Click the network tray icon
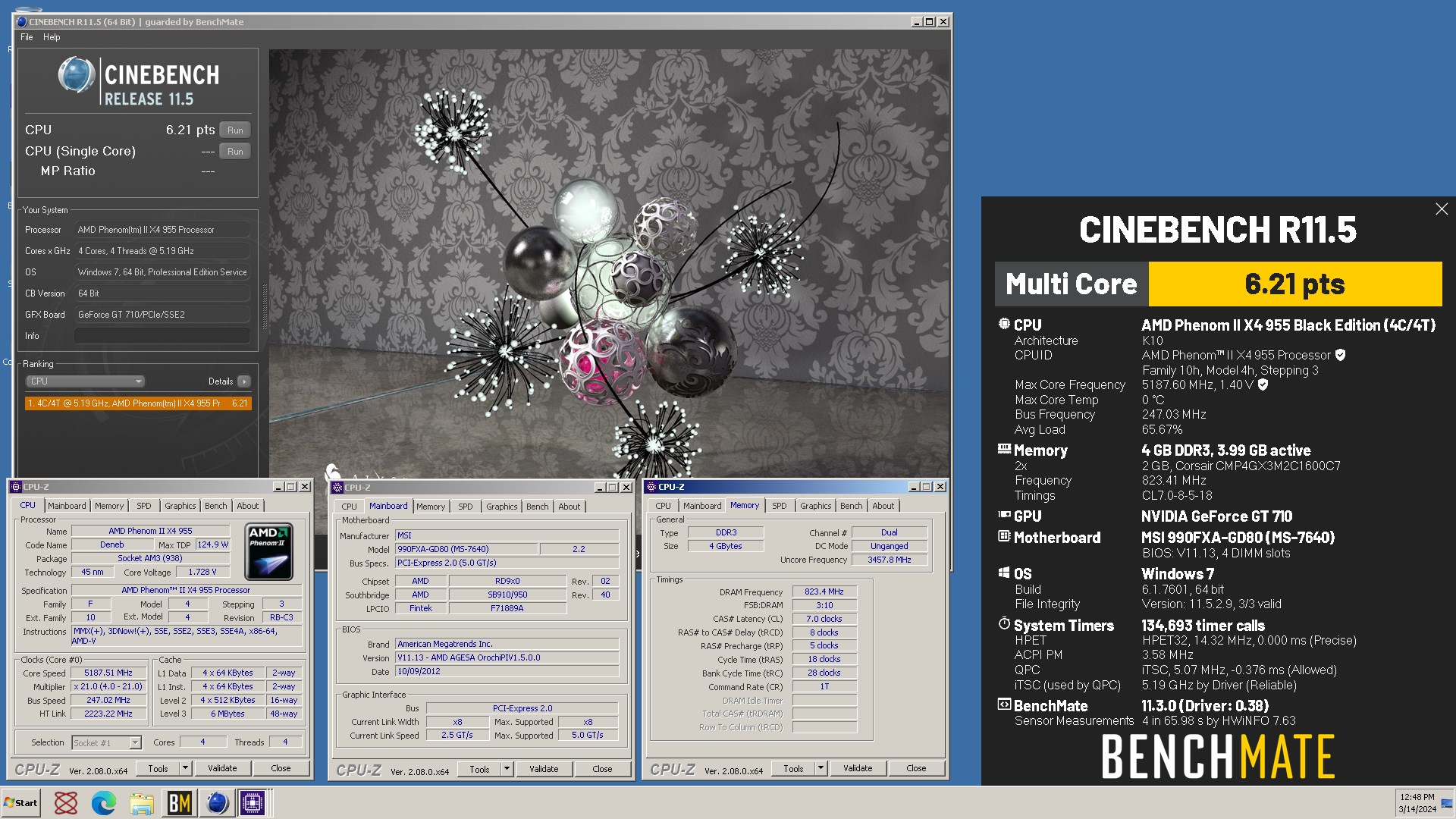 click(1447, 803)
